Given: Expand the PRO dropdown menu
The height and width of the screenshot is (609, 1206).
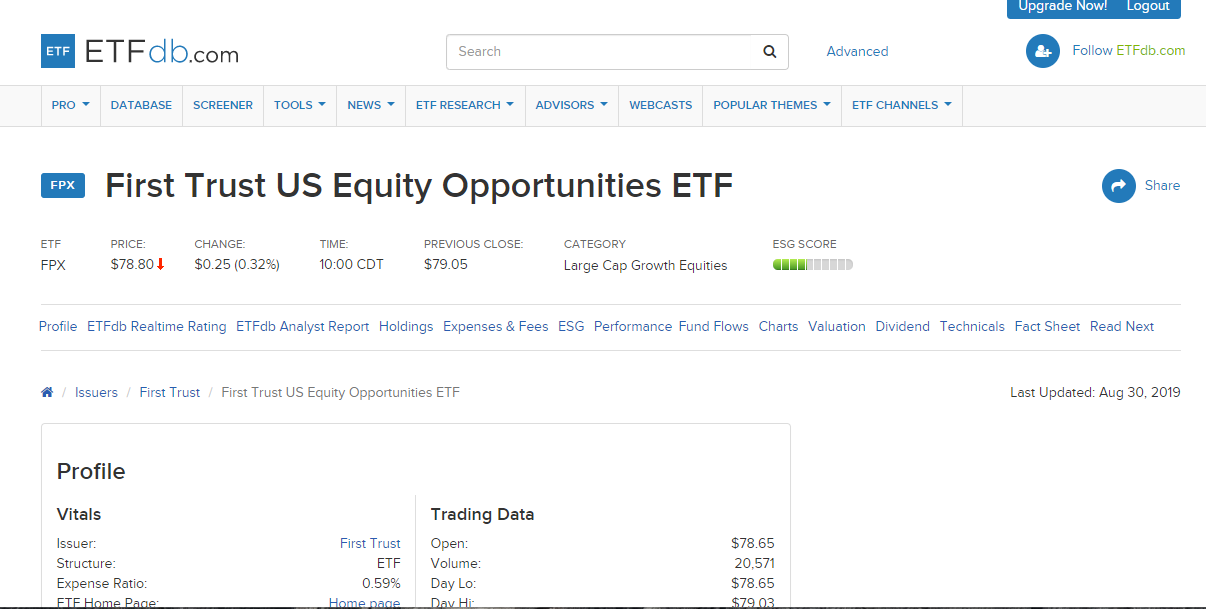Looking at the screenshot, I should 70,105.
